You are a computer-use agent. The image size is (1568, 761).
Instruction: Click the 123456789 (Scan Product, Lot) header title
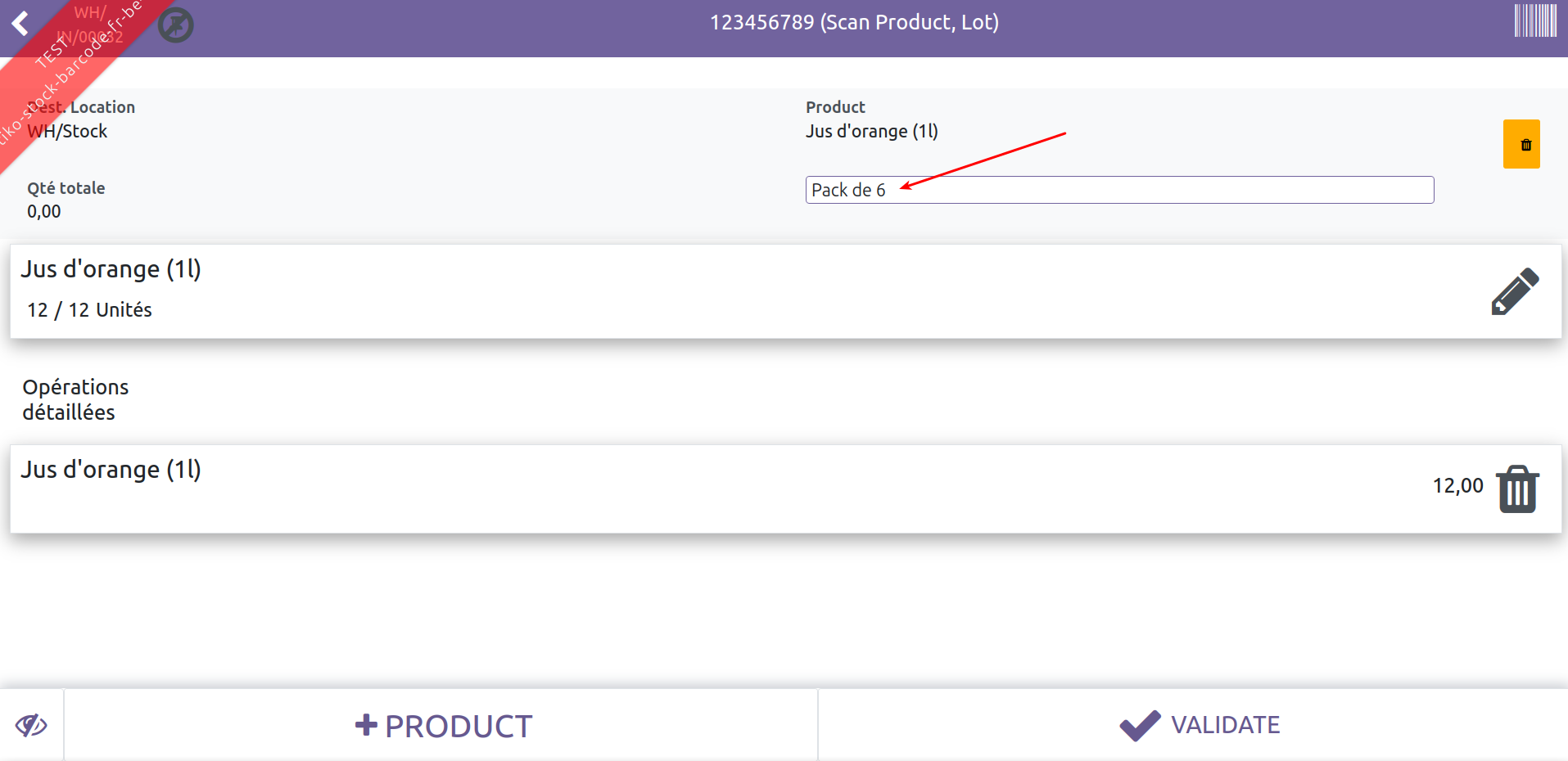point(854,22)
